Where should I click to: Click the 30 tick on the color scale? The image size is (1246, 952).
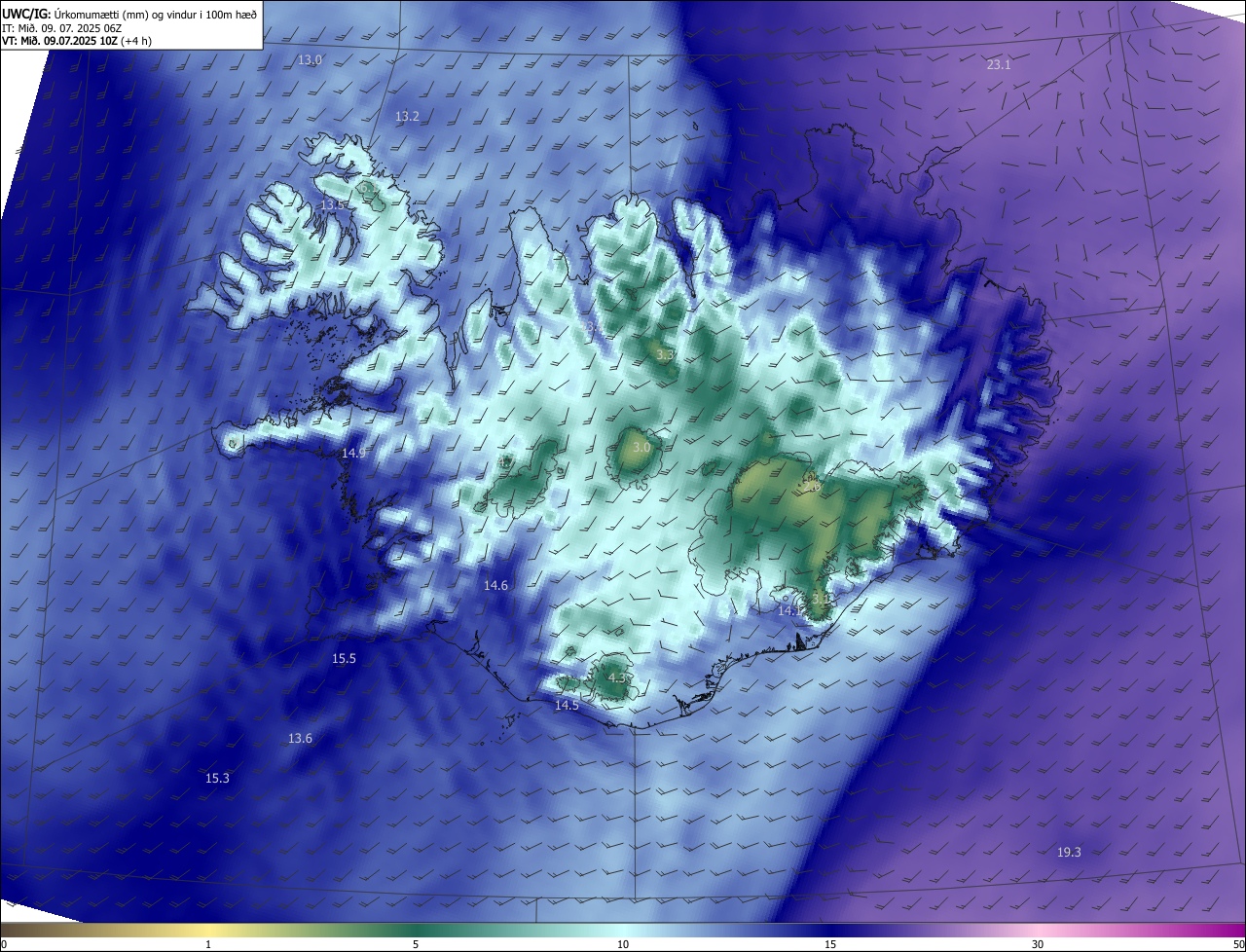(x=1038, y=944)
